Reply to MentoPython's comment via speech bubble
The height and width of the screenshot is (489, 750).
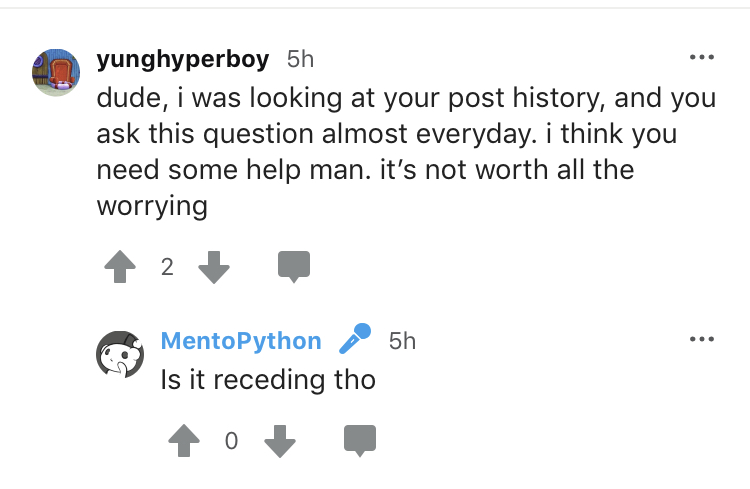point(360,440)
